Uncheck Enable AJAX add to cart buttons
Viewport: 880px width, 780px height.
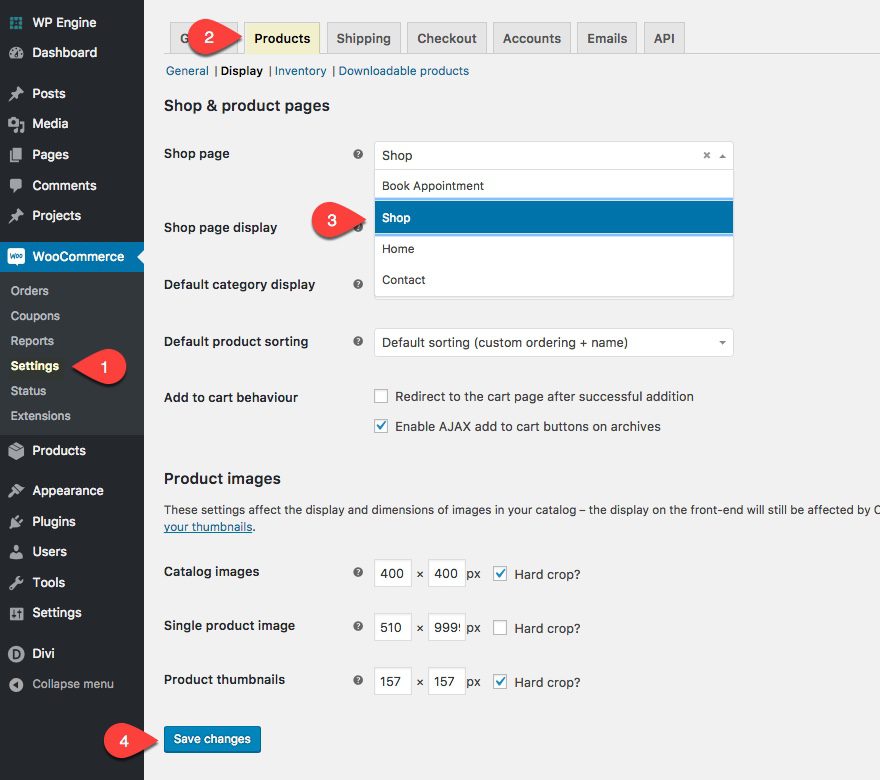pyautogui.click(x=381, y=426)
